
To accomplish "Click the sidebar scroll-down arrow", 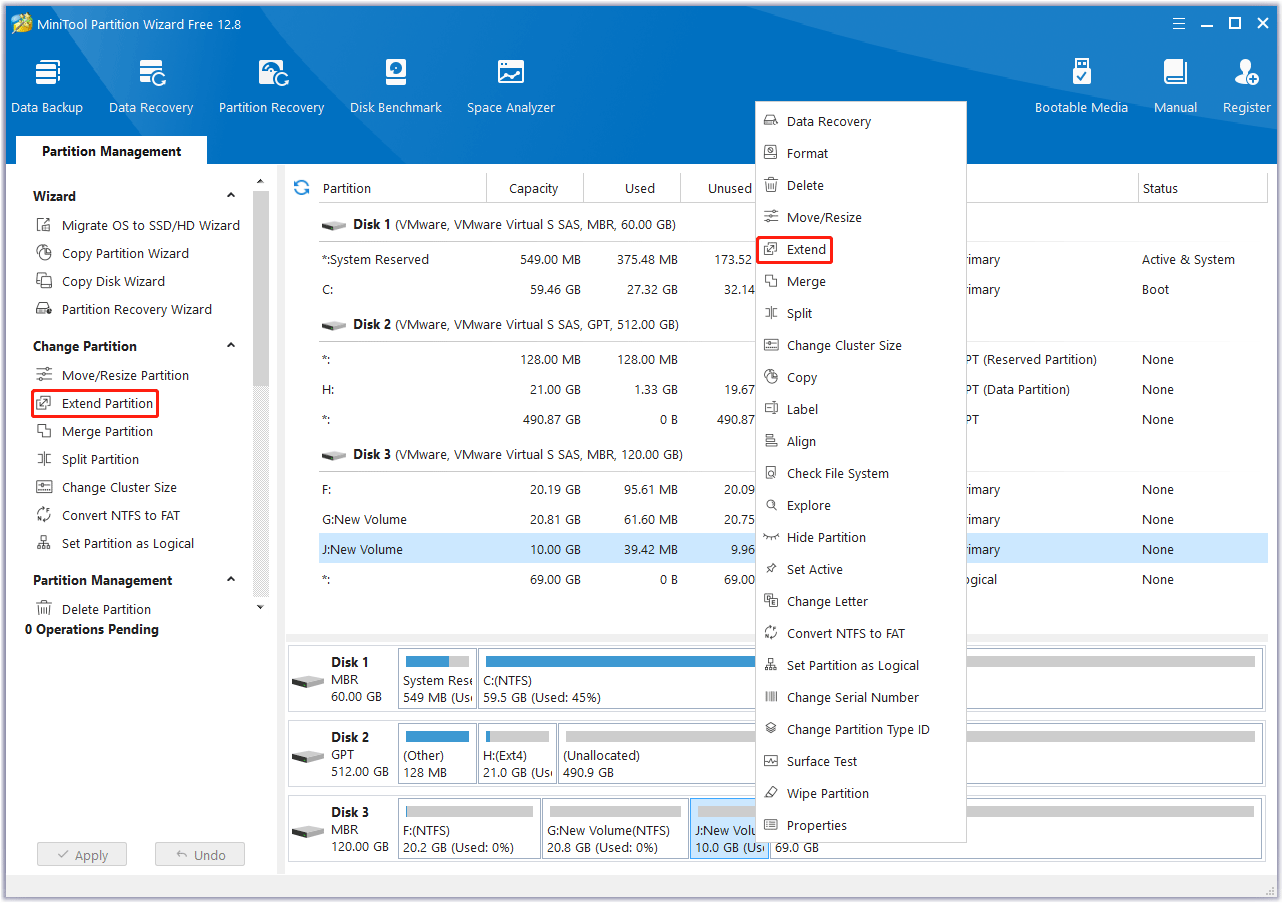I will click(260, 607).
